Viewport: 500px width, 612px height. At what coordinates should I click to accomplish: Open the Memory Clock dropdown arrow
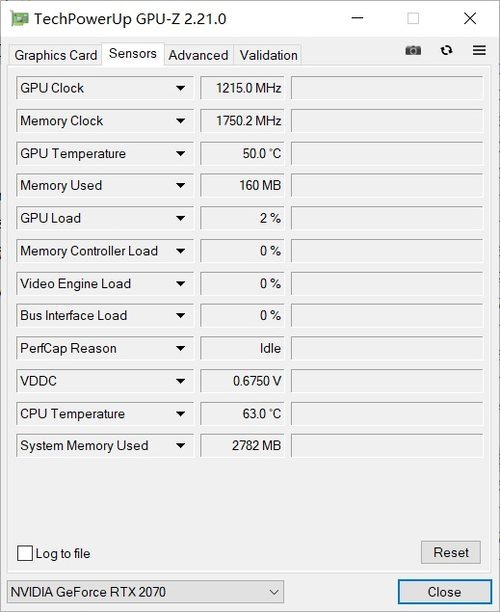pyautogui.click(x=180, y=121)
